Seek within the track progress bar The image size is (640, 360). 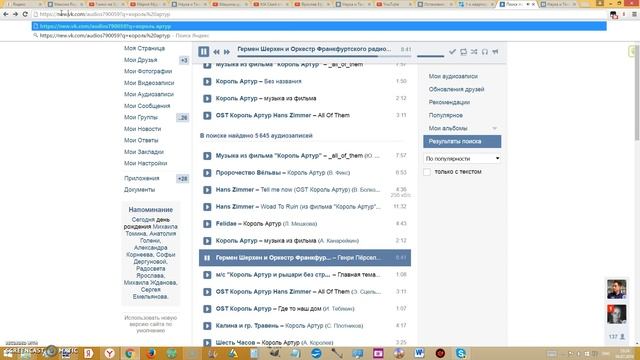click(324, 56)
